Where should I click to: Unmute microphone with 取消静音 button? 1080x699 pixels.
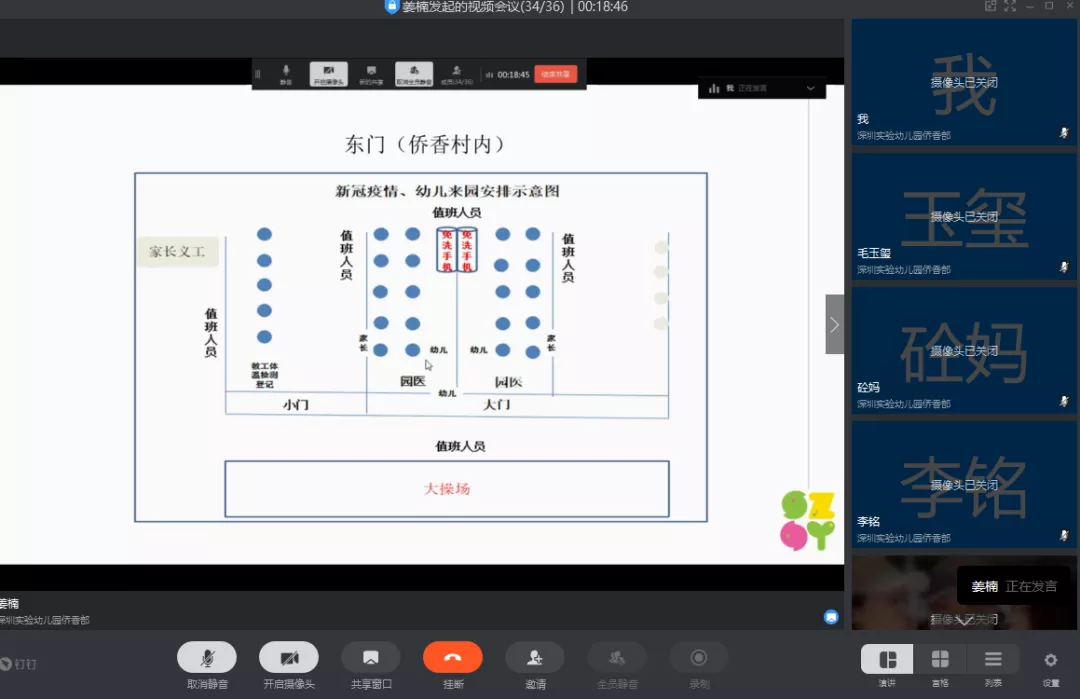(207, 658)
